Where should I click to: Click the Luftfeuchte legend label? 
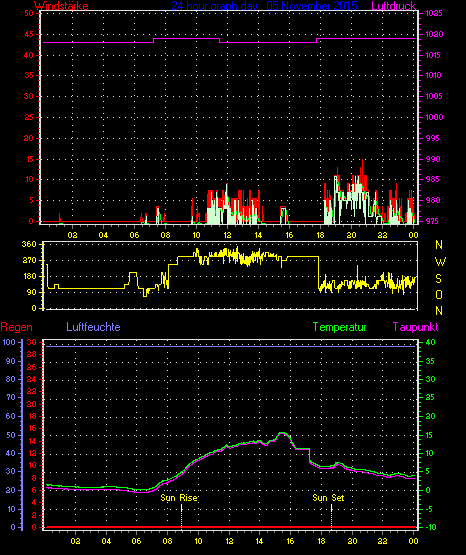[93, 327]
